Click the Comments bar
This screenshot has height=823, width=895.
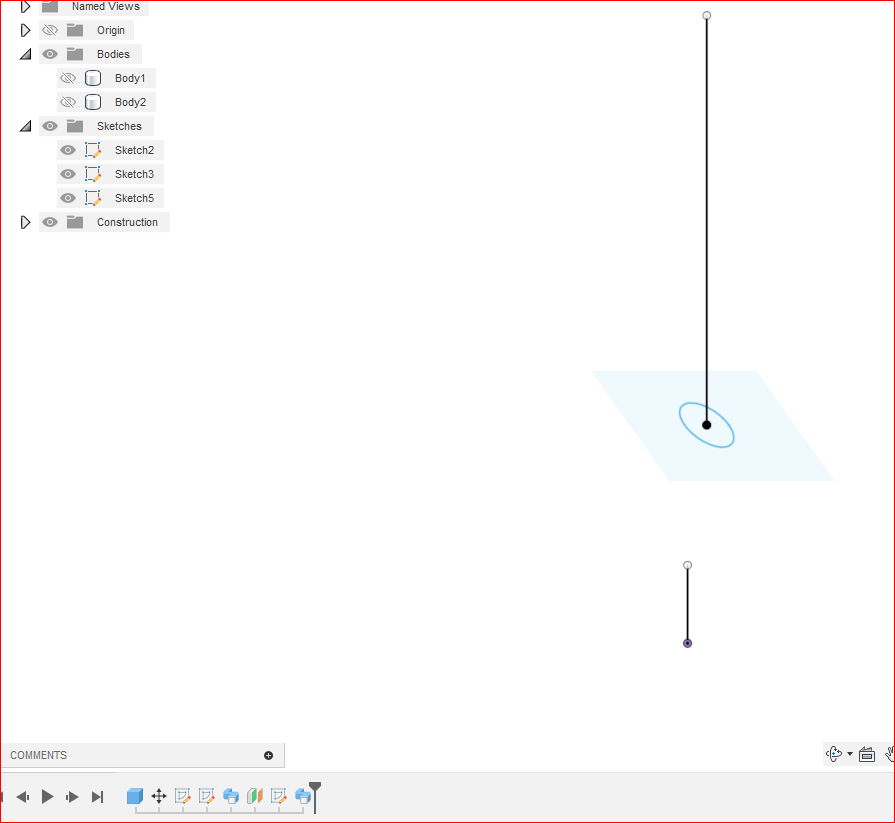(120, 755)
